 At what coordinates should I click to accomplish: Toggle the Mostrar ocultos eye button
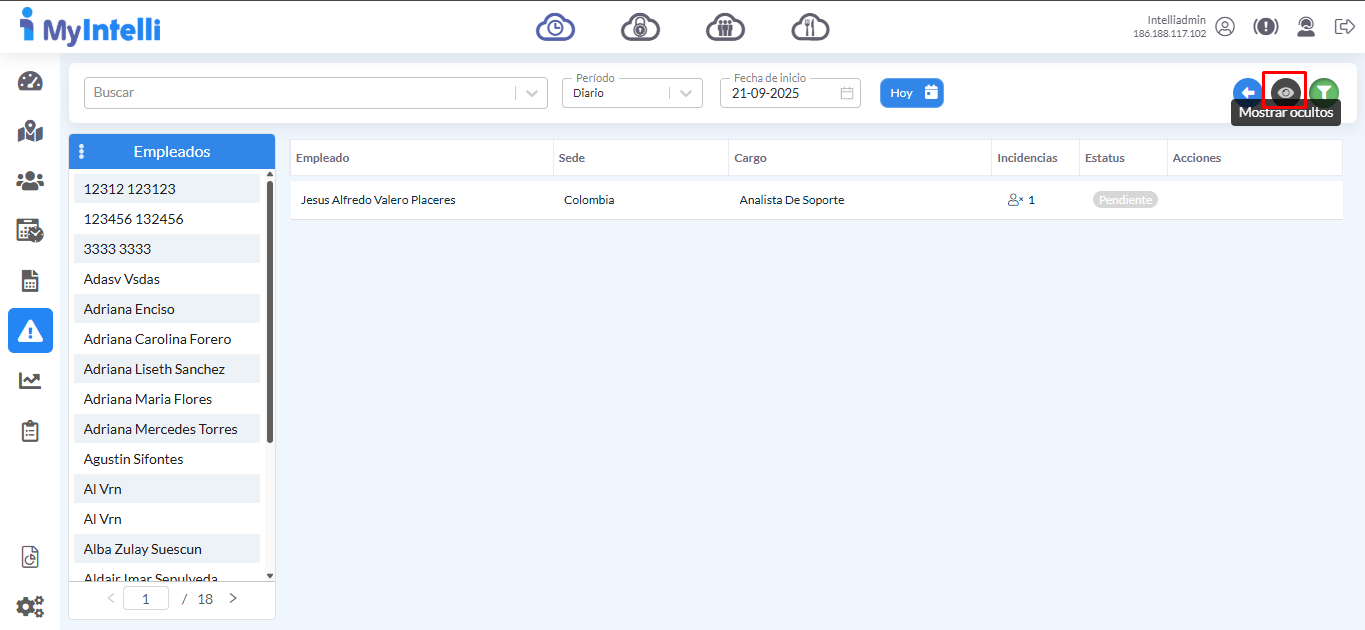(1285, 92)
